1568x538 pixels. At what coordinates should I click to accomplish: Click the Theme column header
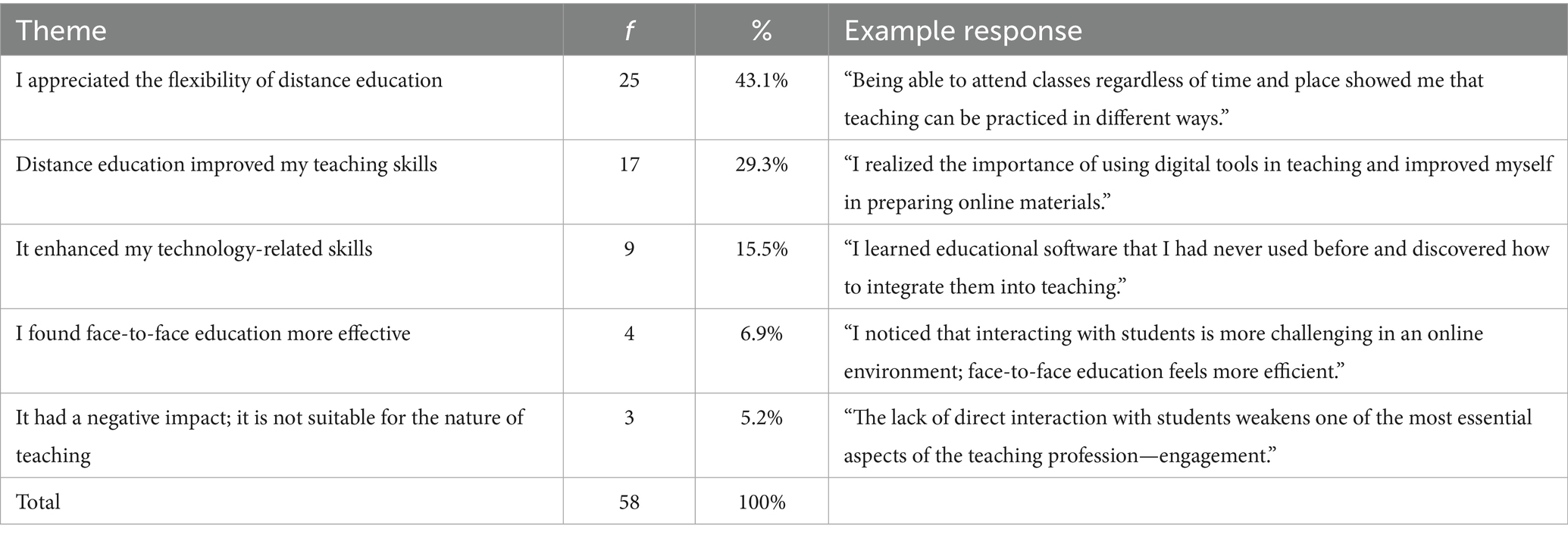coord(61,31)
